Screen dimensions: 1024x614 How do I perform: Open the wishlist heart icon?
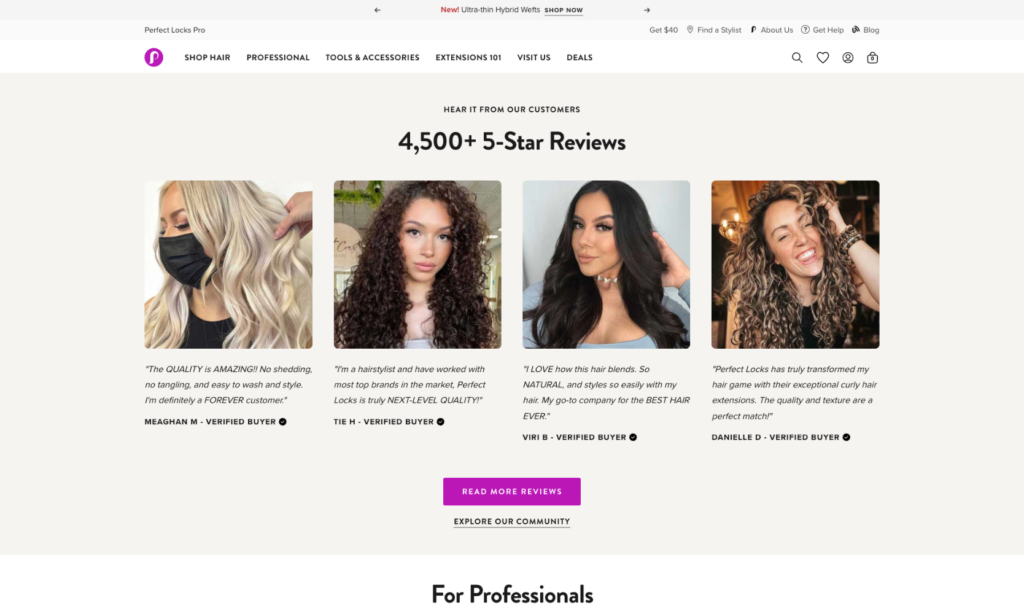click(x=823, y=57)
